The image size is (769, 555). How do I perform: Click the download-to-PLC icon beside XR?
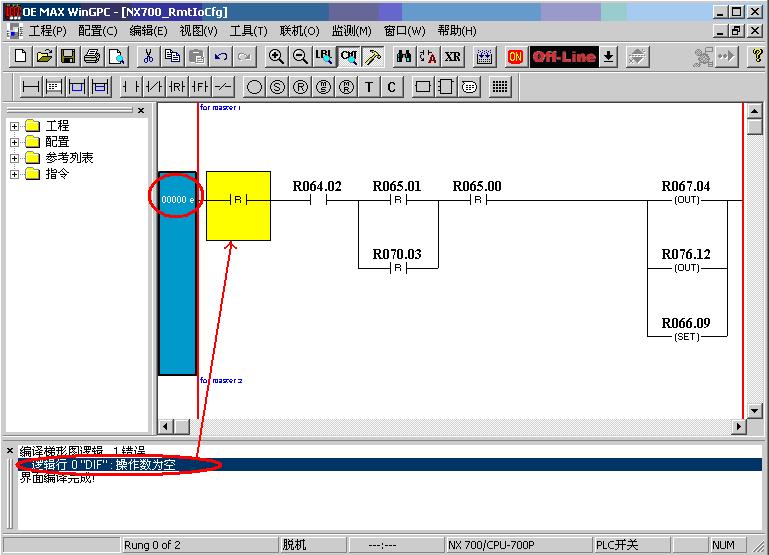pyautogui.click(x=485, y=56)
